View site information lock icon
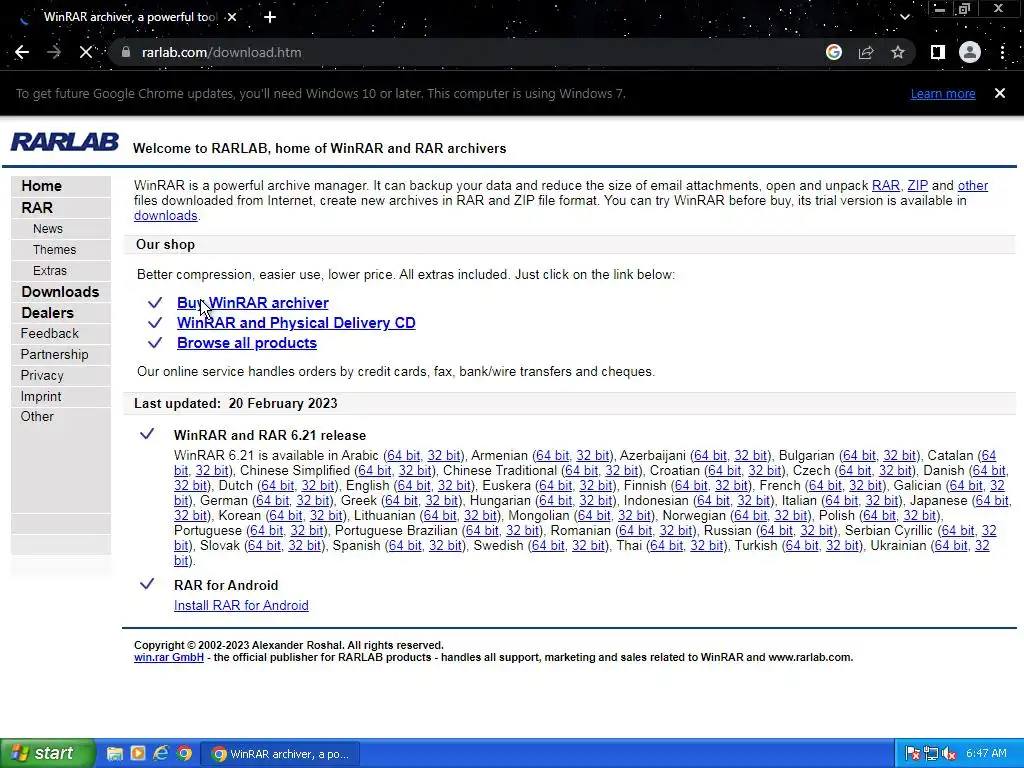1024x768 pixels. (x=126, y=52)
